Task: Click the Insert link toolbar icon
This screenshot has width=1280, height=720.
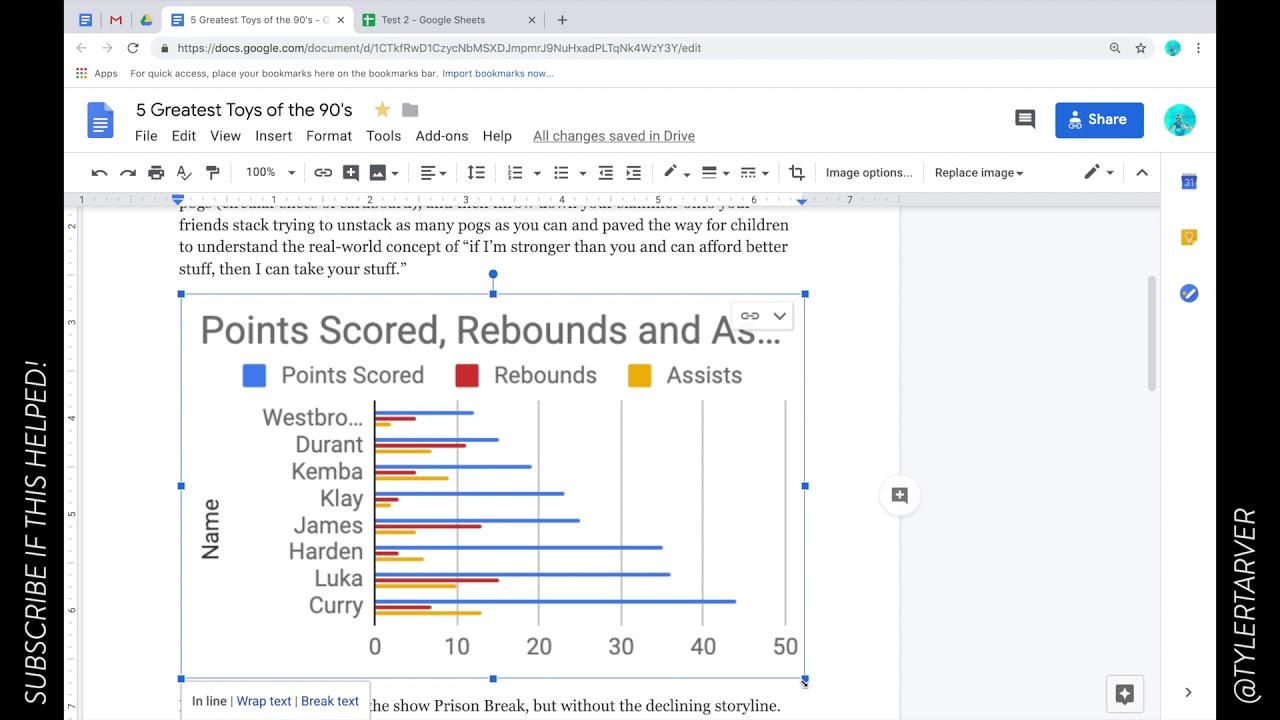Action: point(323,173)
